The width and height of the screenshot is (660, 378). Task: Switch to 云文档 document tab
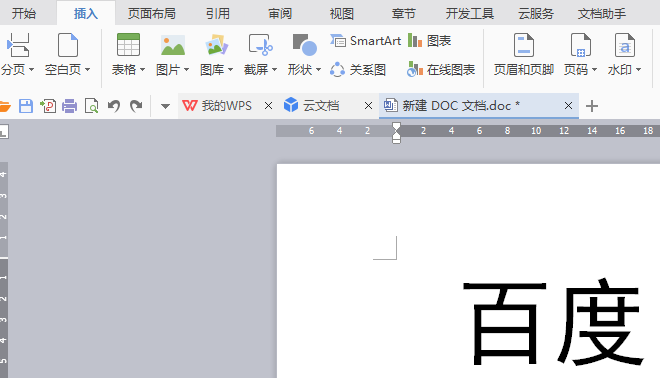point(312,106)
